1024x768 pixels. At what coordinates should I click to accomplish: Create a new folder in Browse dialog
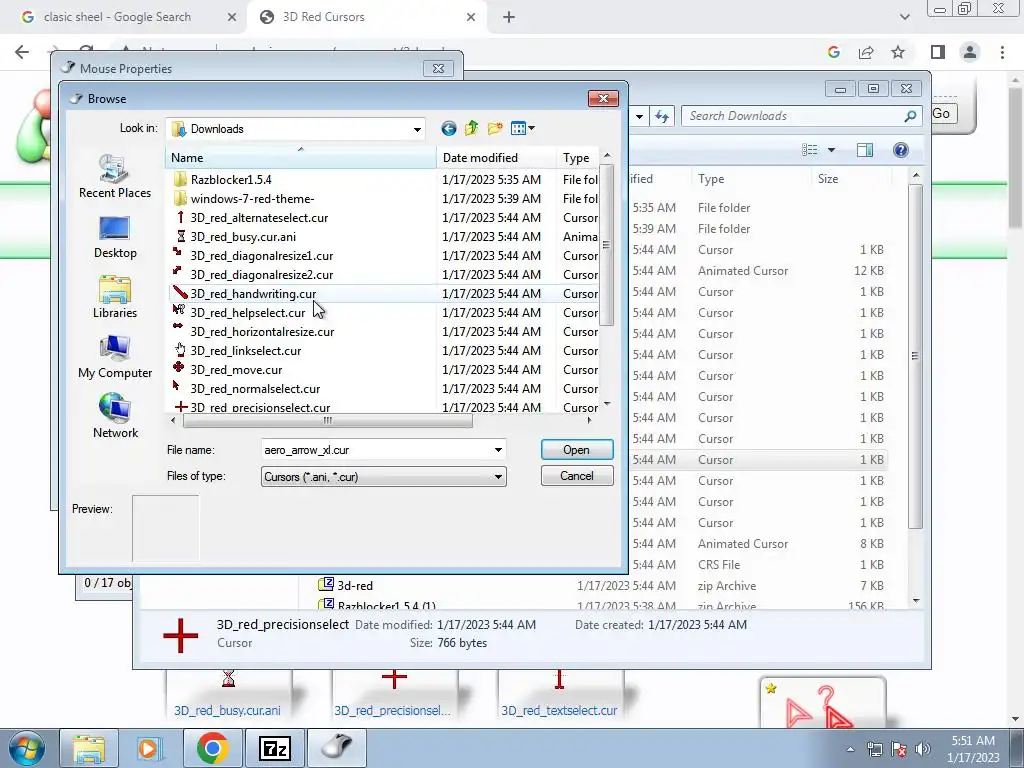coord(495,129)
